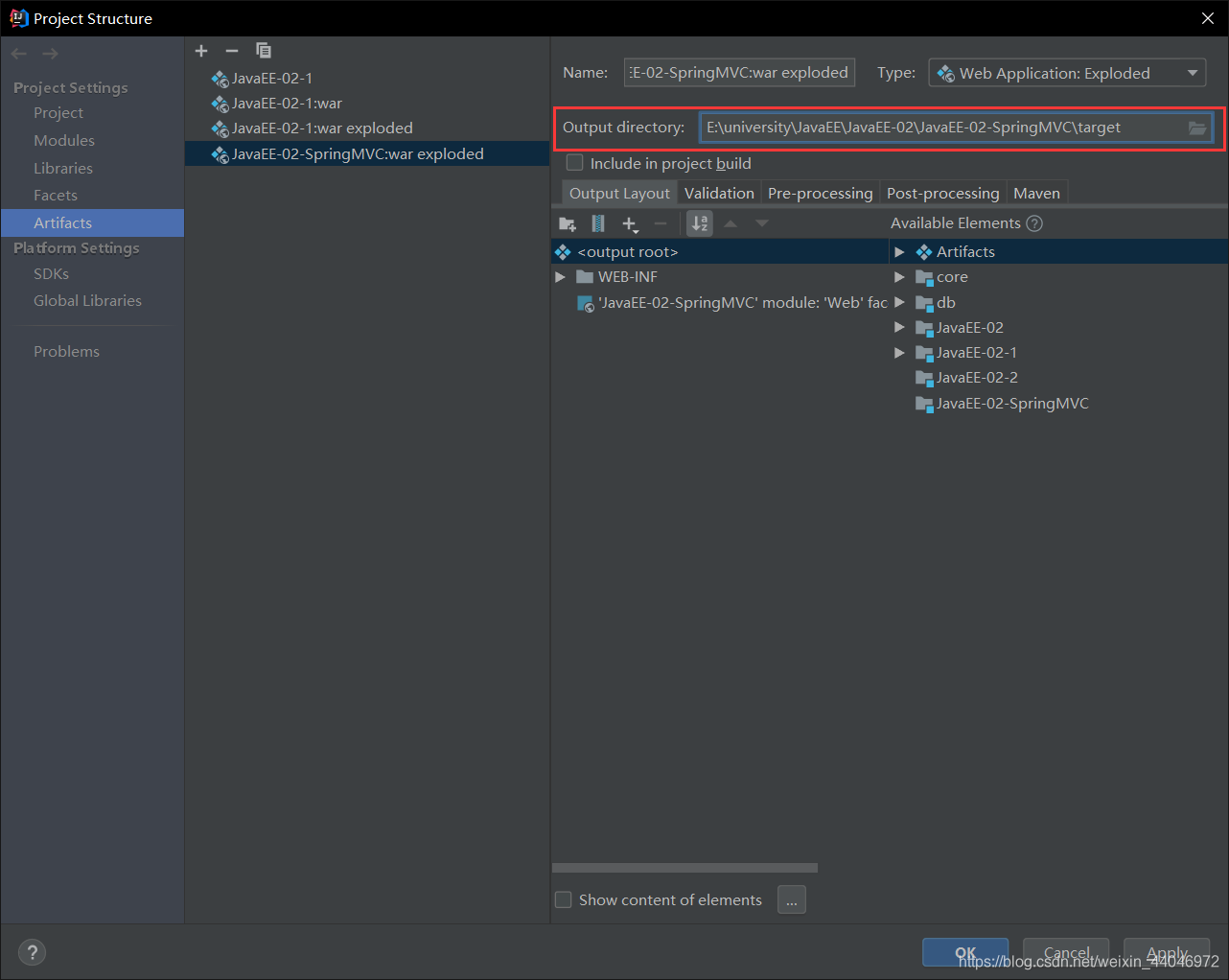Open the Artifacts settings page

pyautogui.click(x=92, y=222)
